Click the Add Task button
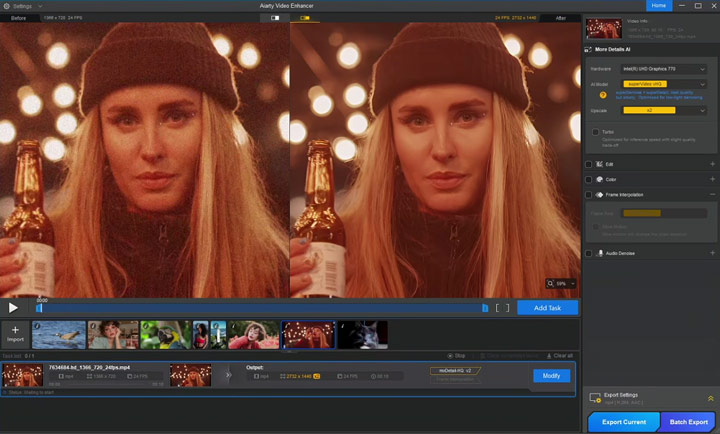Screen dimensions: 720x434 (x=547, y=308)
